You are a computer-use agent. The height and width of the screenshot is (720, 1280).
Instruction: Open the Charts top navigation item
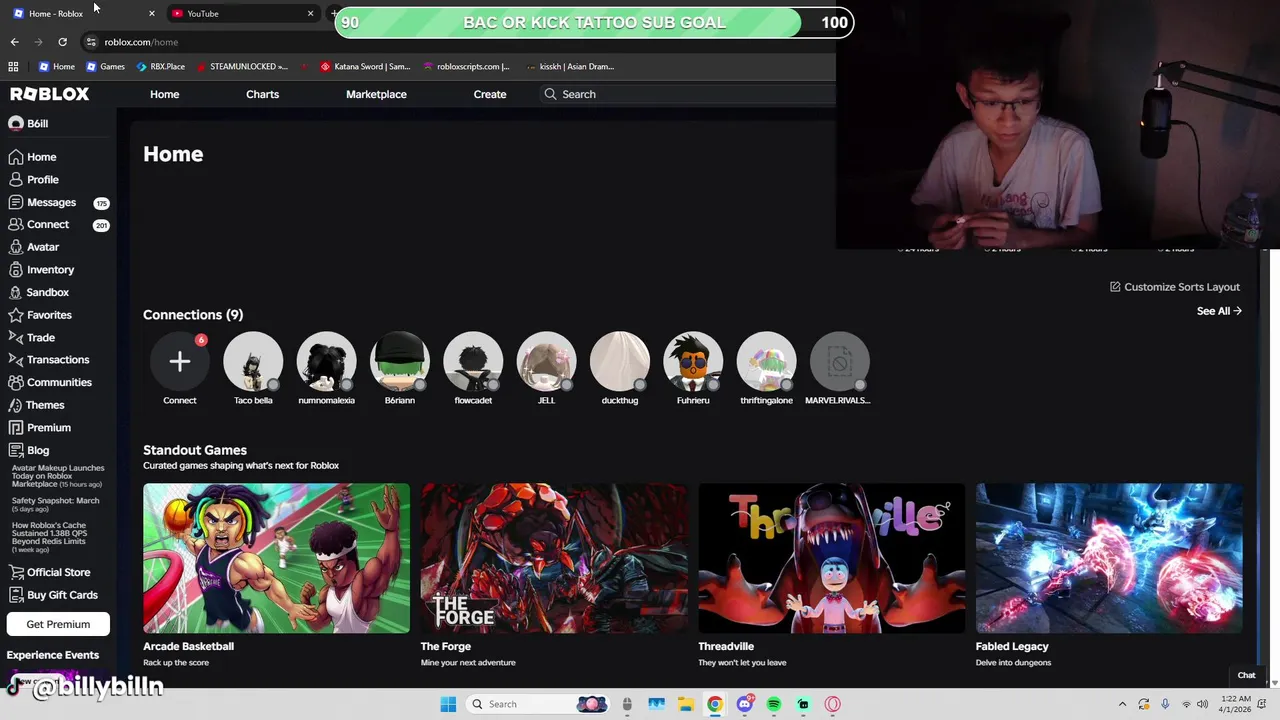[262, 94]
